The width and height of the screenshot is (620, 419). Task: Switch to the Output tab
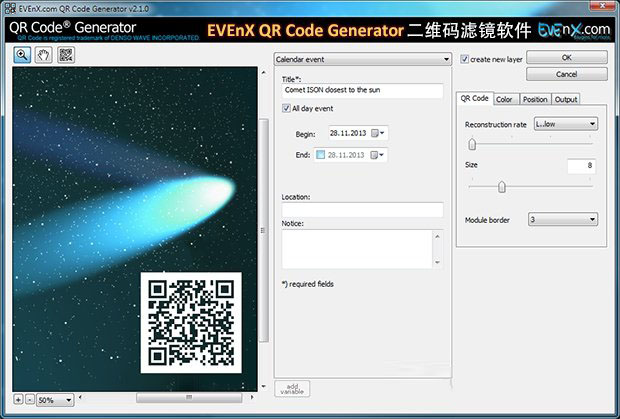566,100
